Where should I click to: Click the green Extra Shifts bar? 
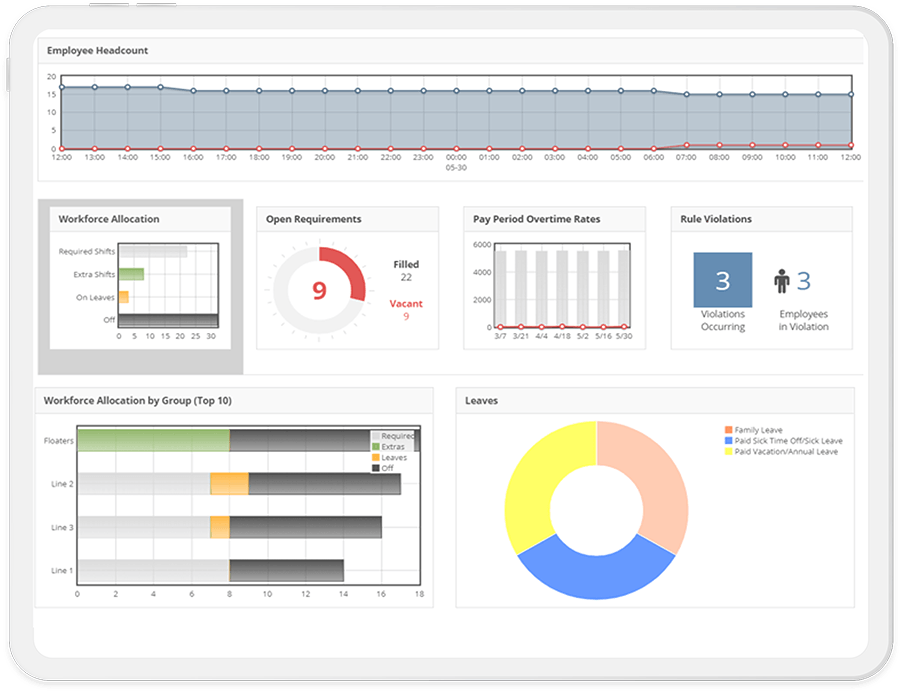point(131,274)
